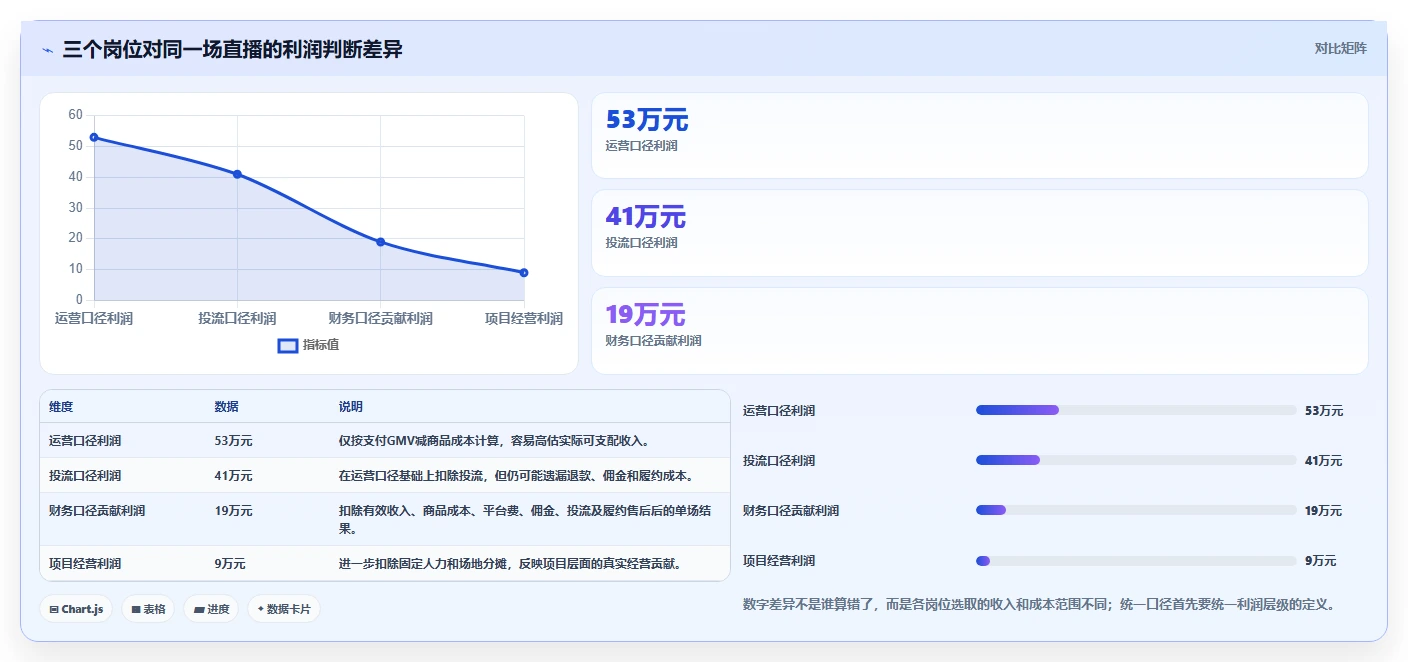Click the 数据 column header in the table

click(x=227, y=407)
